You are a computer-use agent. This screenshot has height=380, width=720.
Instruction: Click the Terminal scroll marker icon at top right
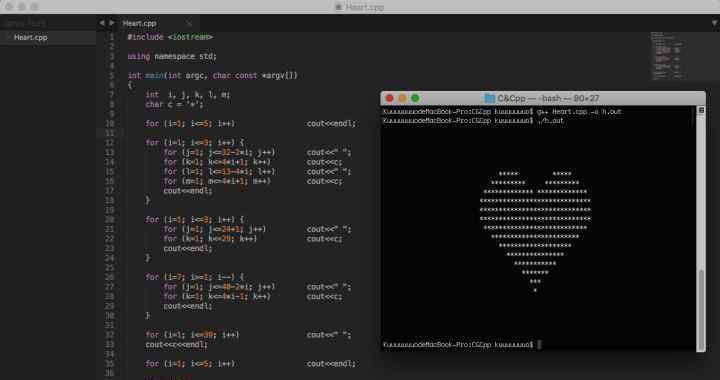pos(701,110)
